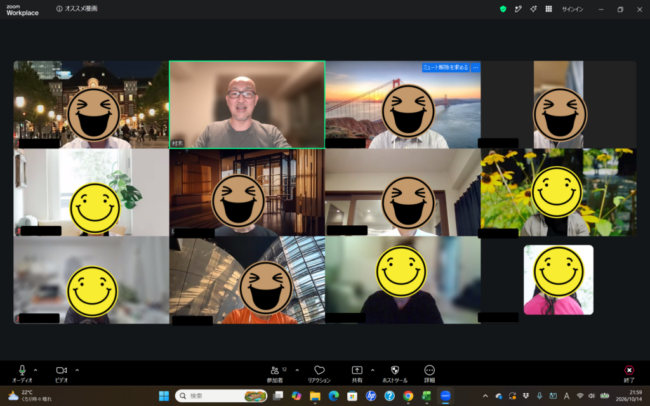
Task: Open the grid view layout icon
Action: tap(548, 9)
